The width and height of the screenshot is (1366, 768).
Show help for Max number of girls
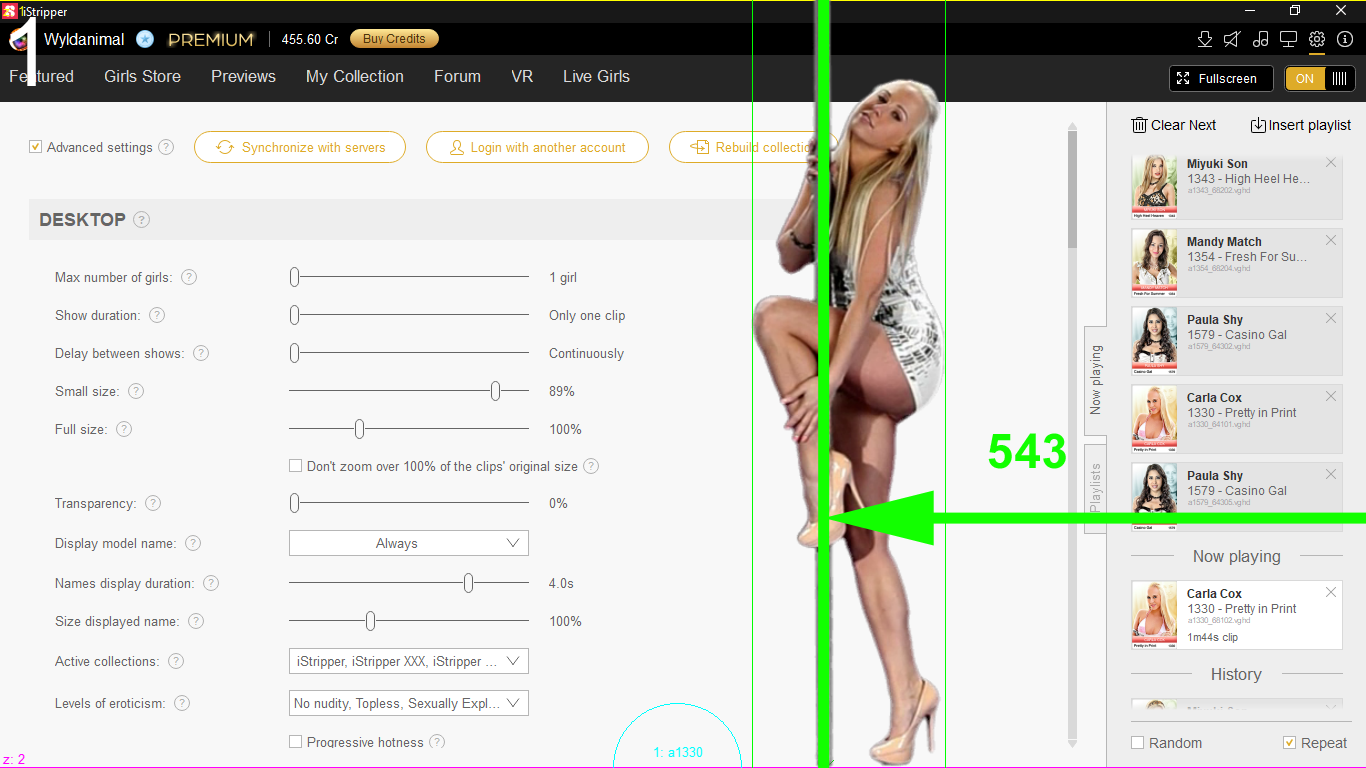(188, 277)
